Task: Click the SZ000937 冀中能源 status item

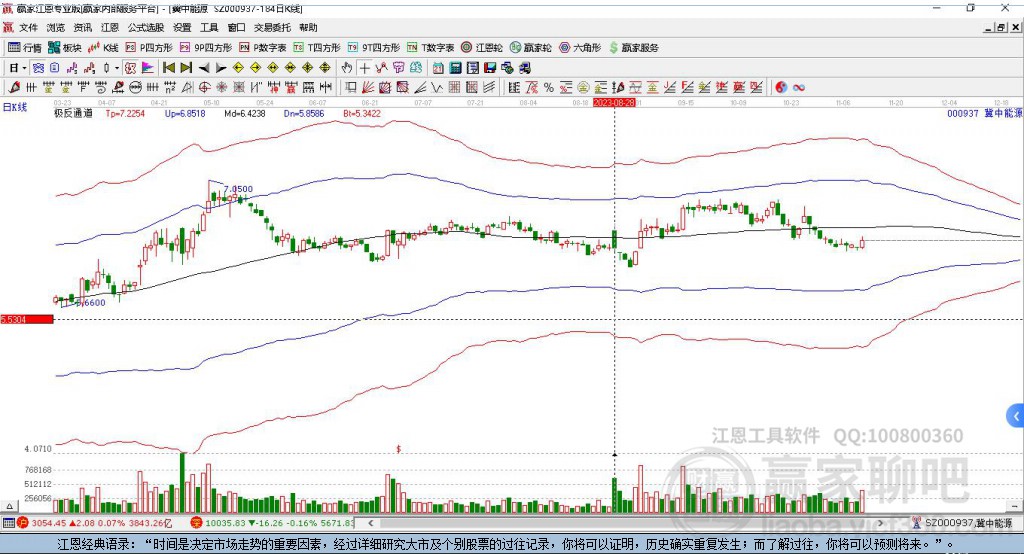Action: tap(962, 523)
